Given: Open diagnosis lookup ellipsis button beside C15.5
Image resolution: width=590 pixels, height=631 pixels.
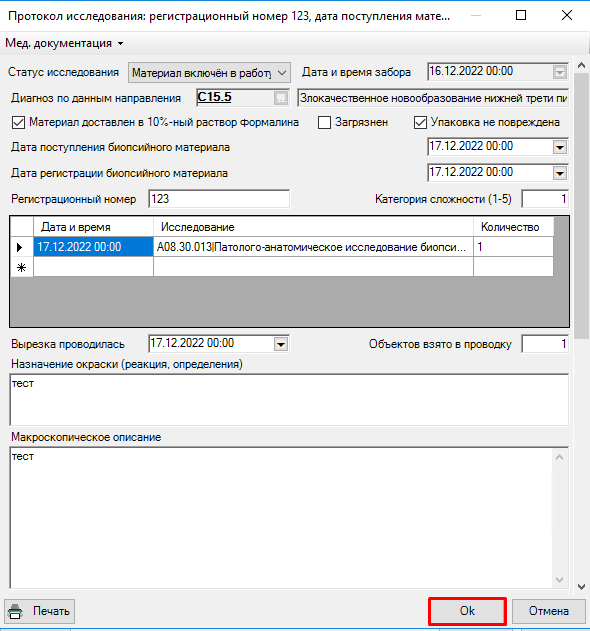Looking at the screenshot, I should click(x=281, y=97).
